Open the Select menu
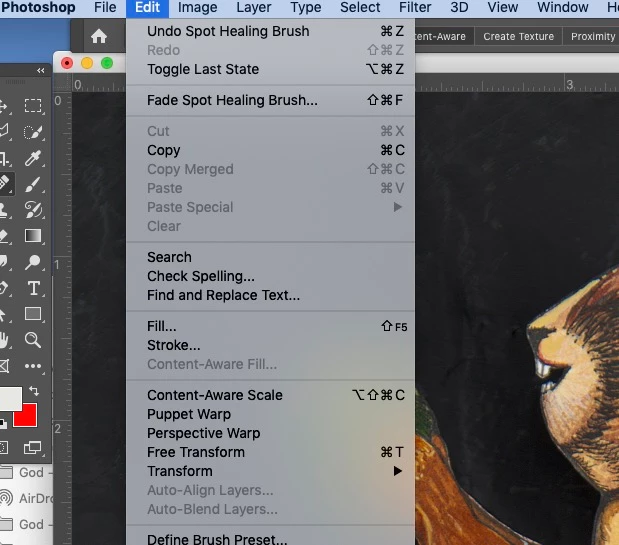Image resolution: width=619 pixels, height=545 pixels. click(360, 7)
